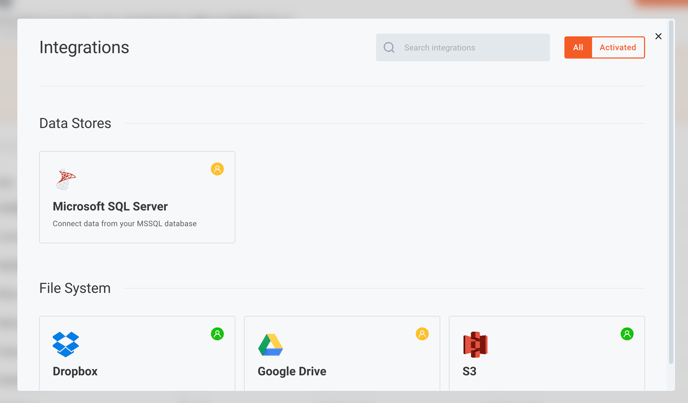This screenshot has height=403, width=688.
Task: Click the magnifier search icon
Action: (x=389, y=47)
